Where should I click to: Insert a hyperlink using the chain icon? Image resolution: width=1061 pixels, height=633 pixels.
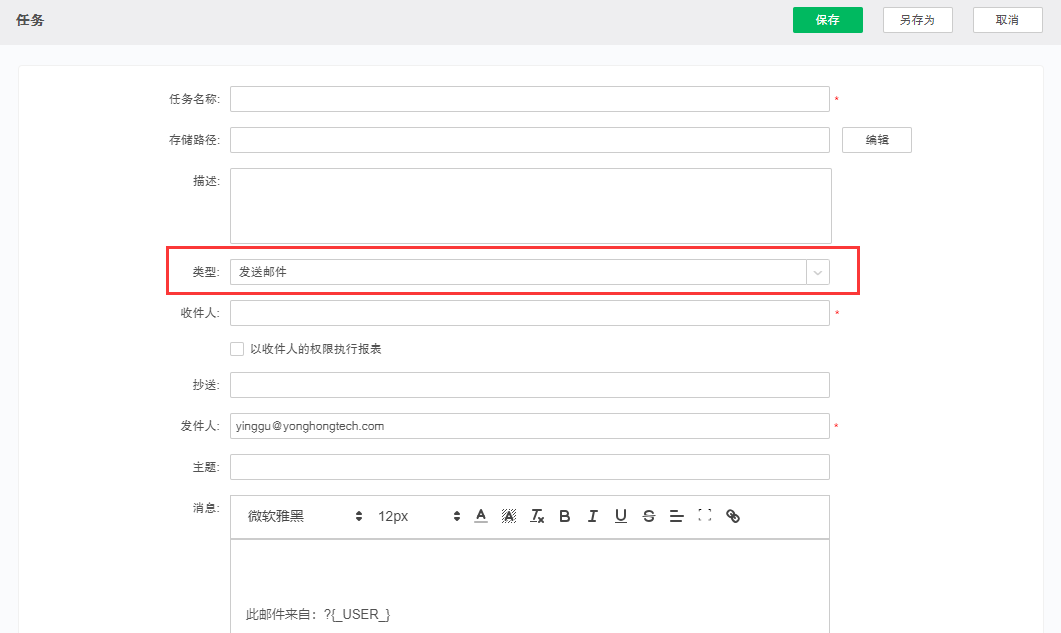[x=732, y=515]
